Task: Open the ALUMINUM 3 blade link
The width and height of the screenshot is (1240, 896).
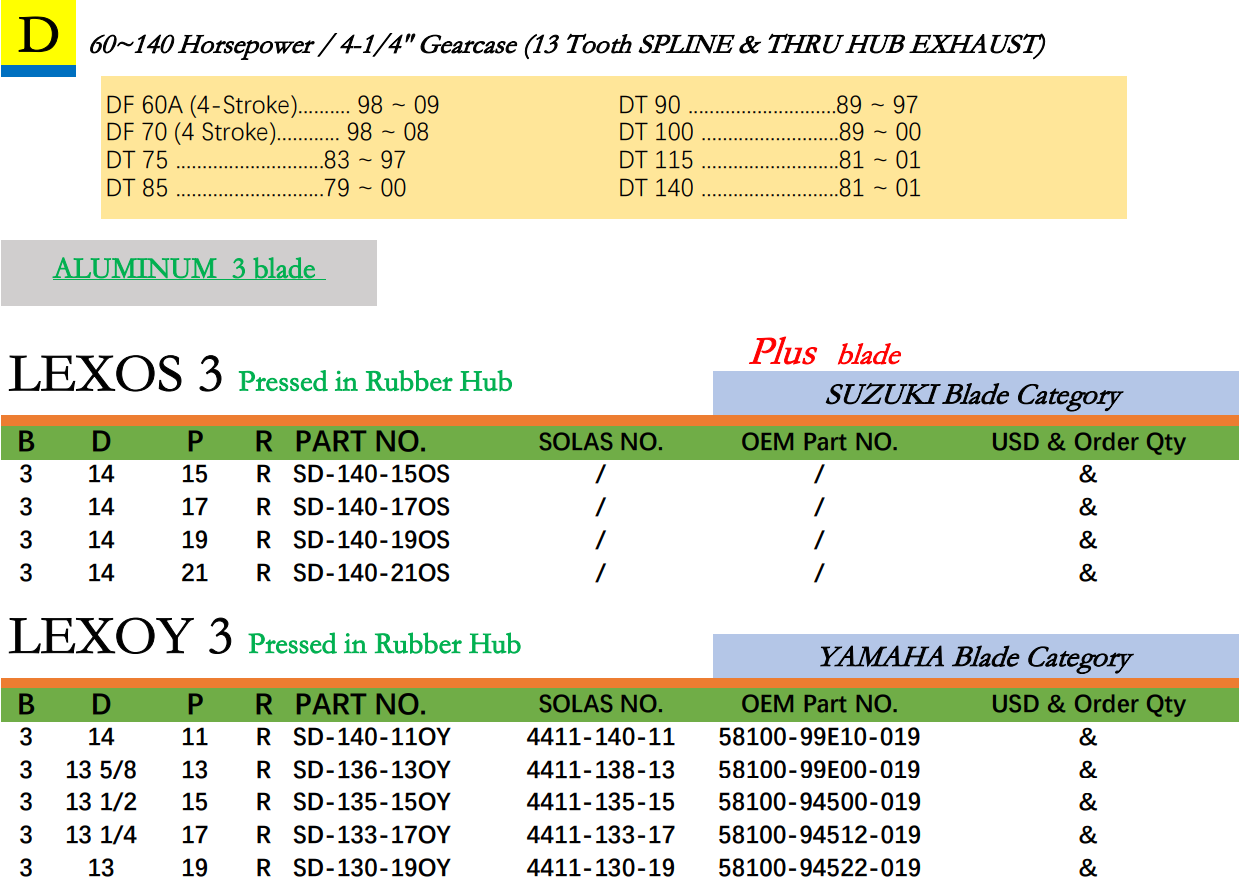Action: [x=189, y=269]
